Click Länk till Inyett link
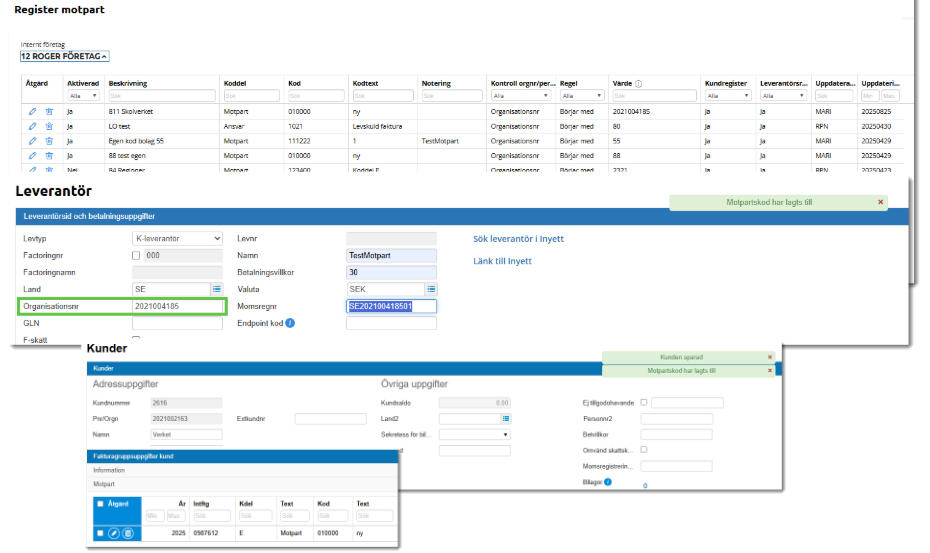Viewport: 930px width, 553px height. coord(502,261)
